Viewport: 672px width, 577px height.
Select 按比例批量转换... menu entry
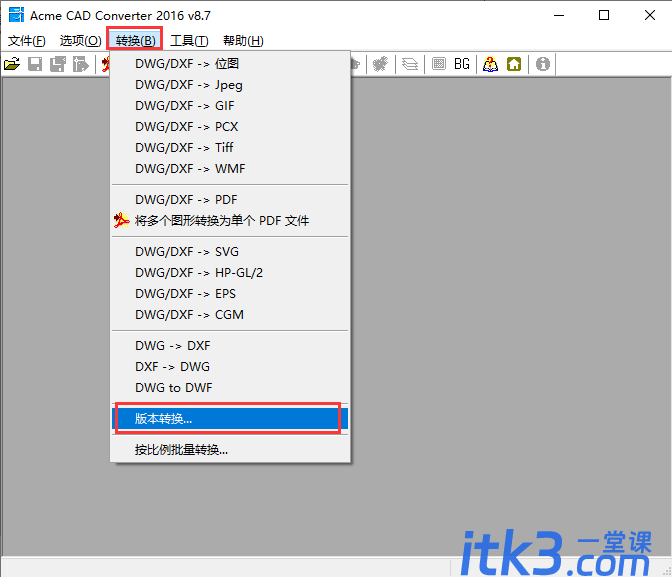[x=230, y=450]
